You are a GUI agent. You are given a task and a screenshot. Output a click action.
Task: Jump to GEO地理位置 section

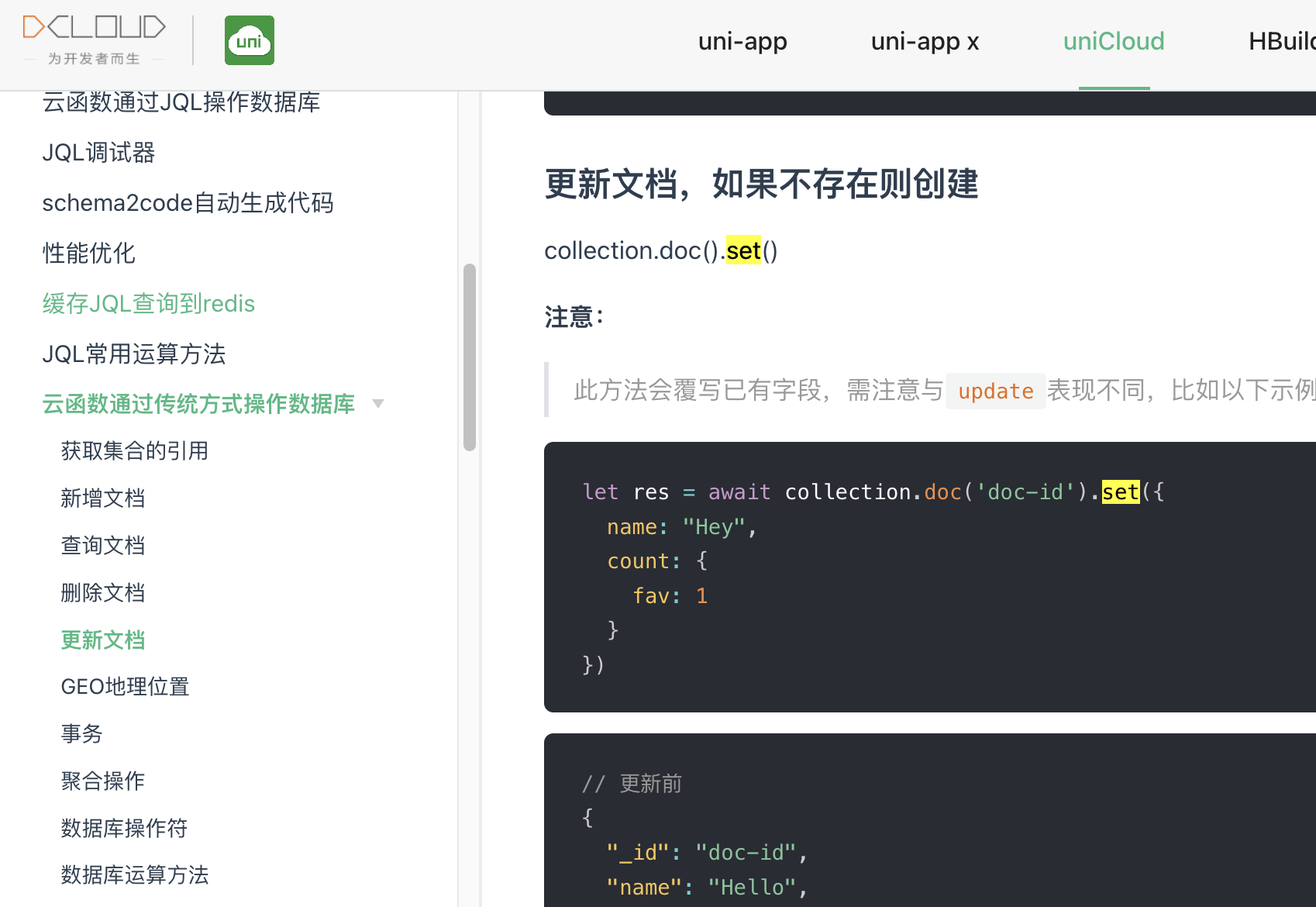[x=125, y=687]
